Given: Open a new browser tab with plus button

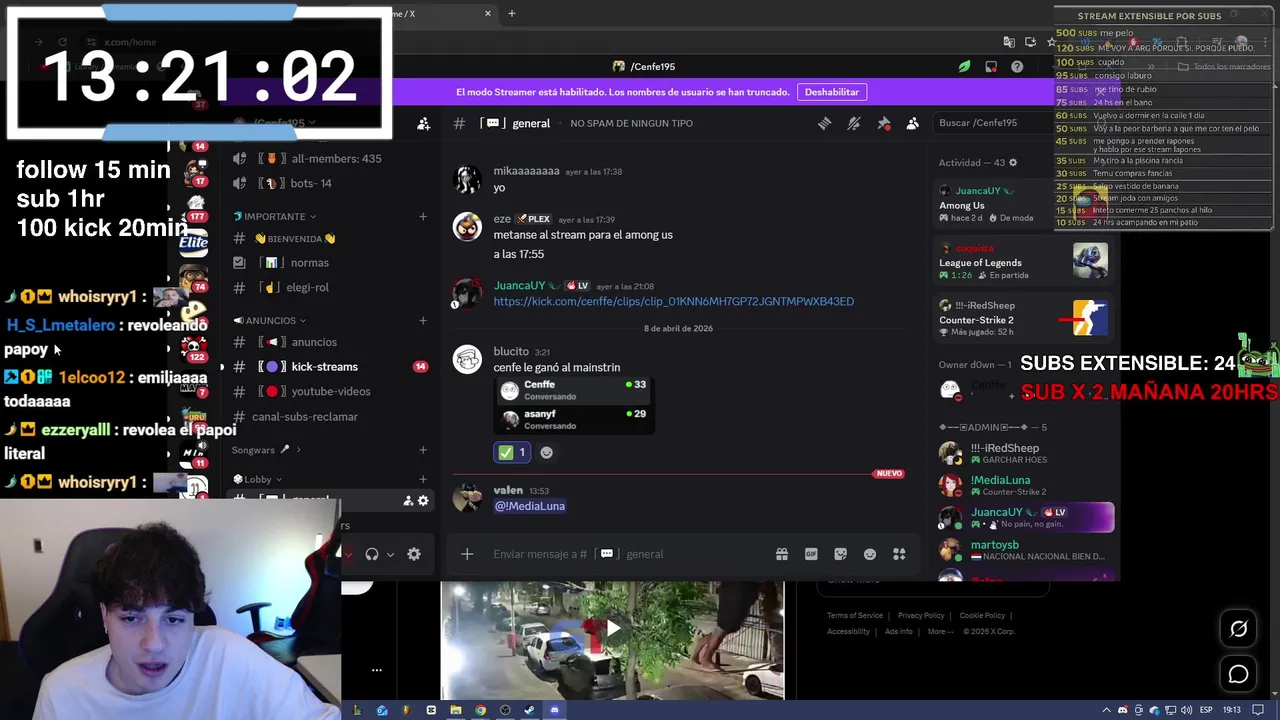Looking at the screenshot, I should tap(511, 14).
